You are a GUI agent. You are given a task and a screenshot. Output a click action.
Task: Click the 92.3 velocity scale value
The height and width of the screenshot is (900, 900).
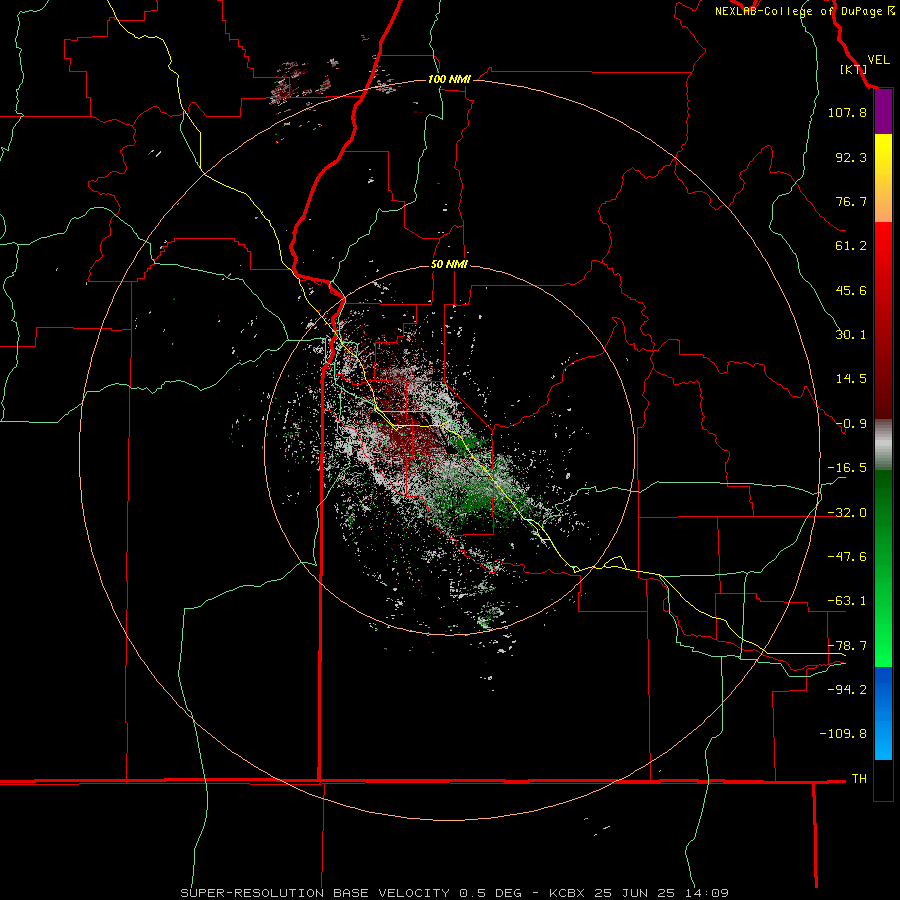point(851,157)
